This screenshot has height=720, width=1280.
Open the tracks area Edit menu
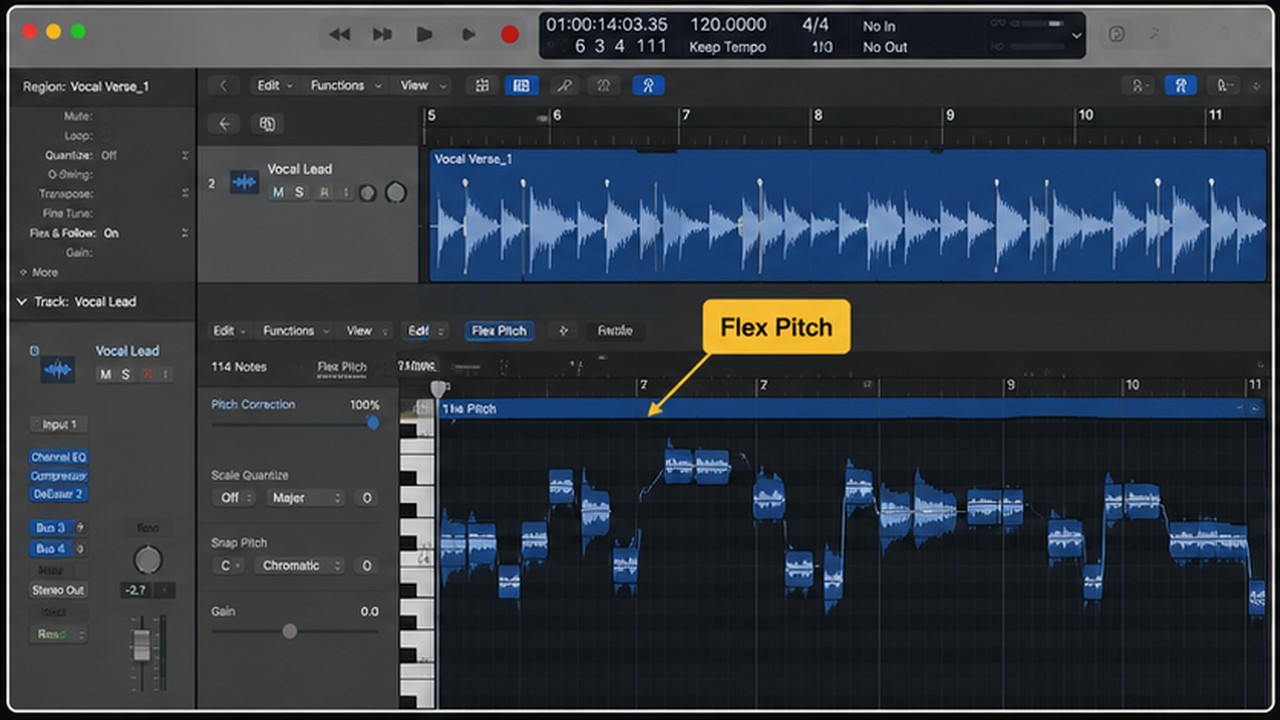point(273,86)
